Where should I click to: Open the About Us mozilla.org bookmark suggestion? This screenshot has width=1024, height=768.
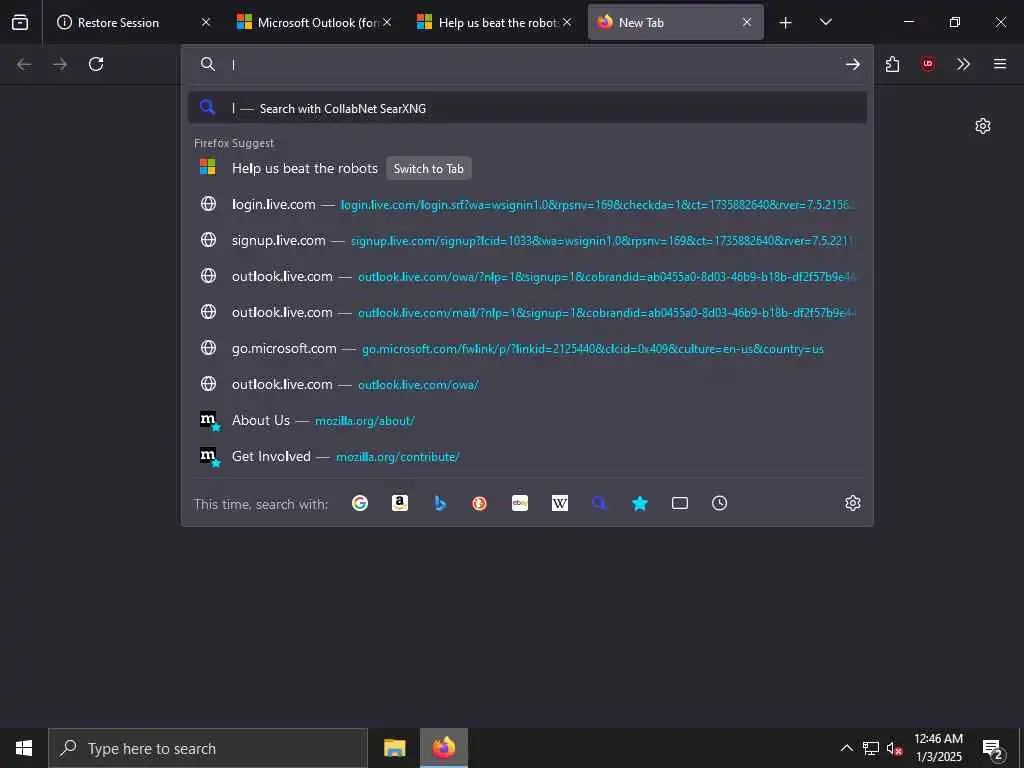(x=527, y=420)
